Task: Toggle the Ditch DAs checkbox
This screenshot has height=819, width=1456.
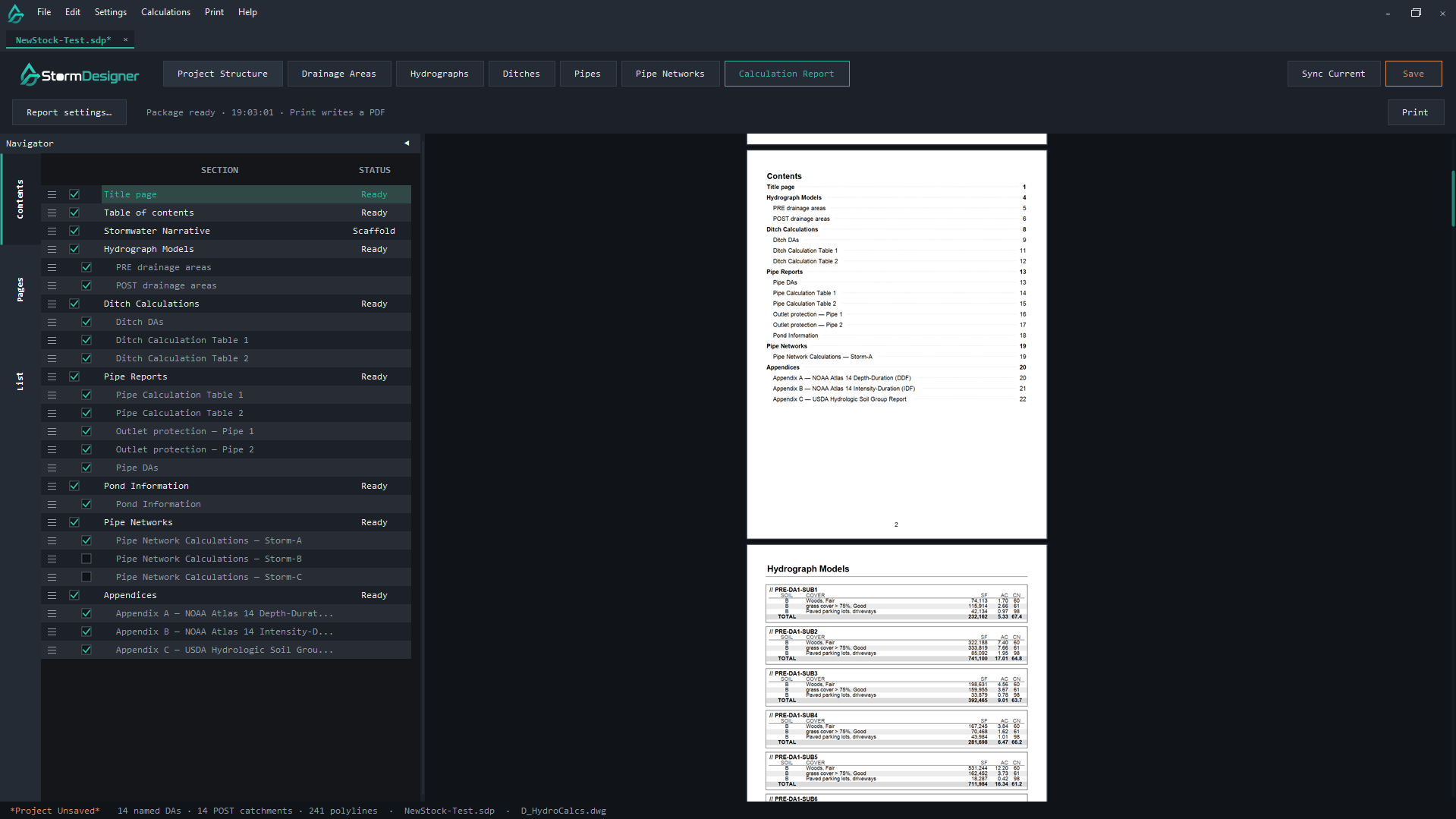Action: point(86,322)
